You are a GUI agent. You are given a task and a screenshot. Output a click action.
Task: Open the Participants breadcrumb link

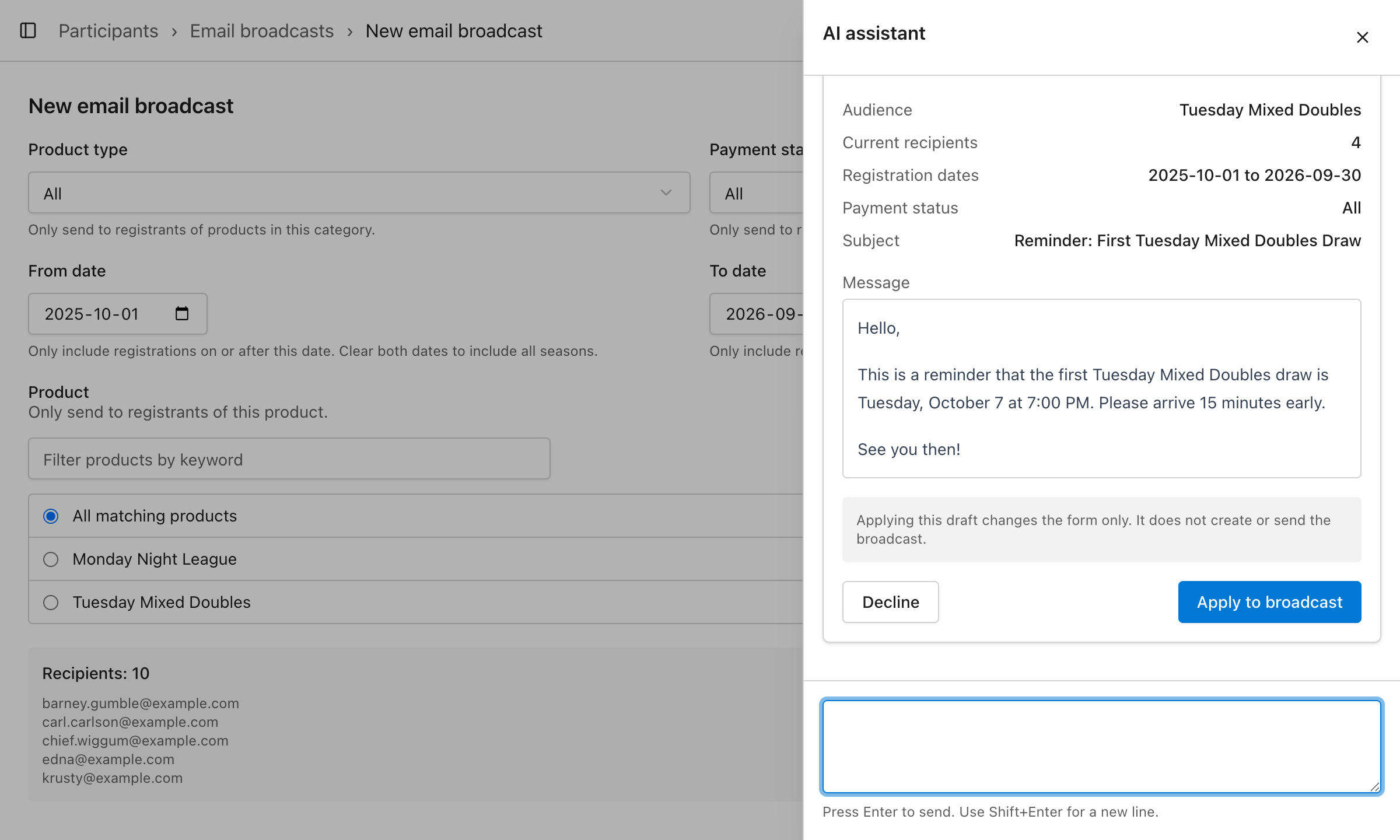(108, 30)
